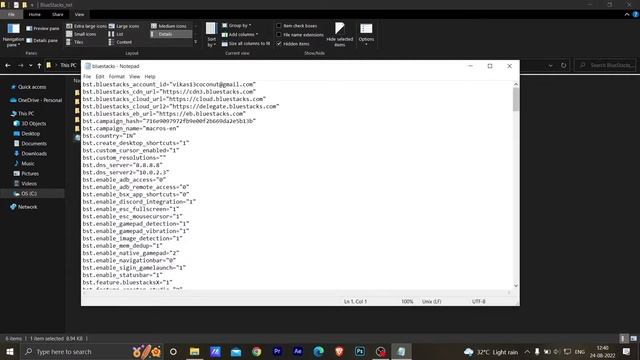The width and height of the screenshot is (640, 360).
Task: Click Hide selected items button
Action: pos(340,35)
